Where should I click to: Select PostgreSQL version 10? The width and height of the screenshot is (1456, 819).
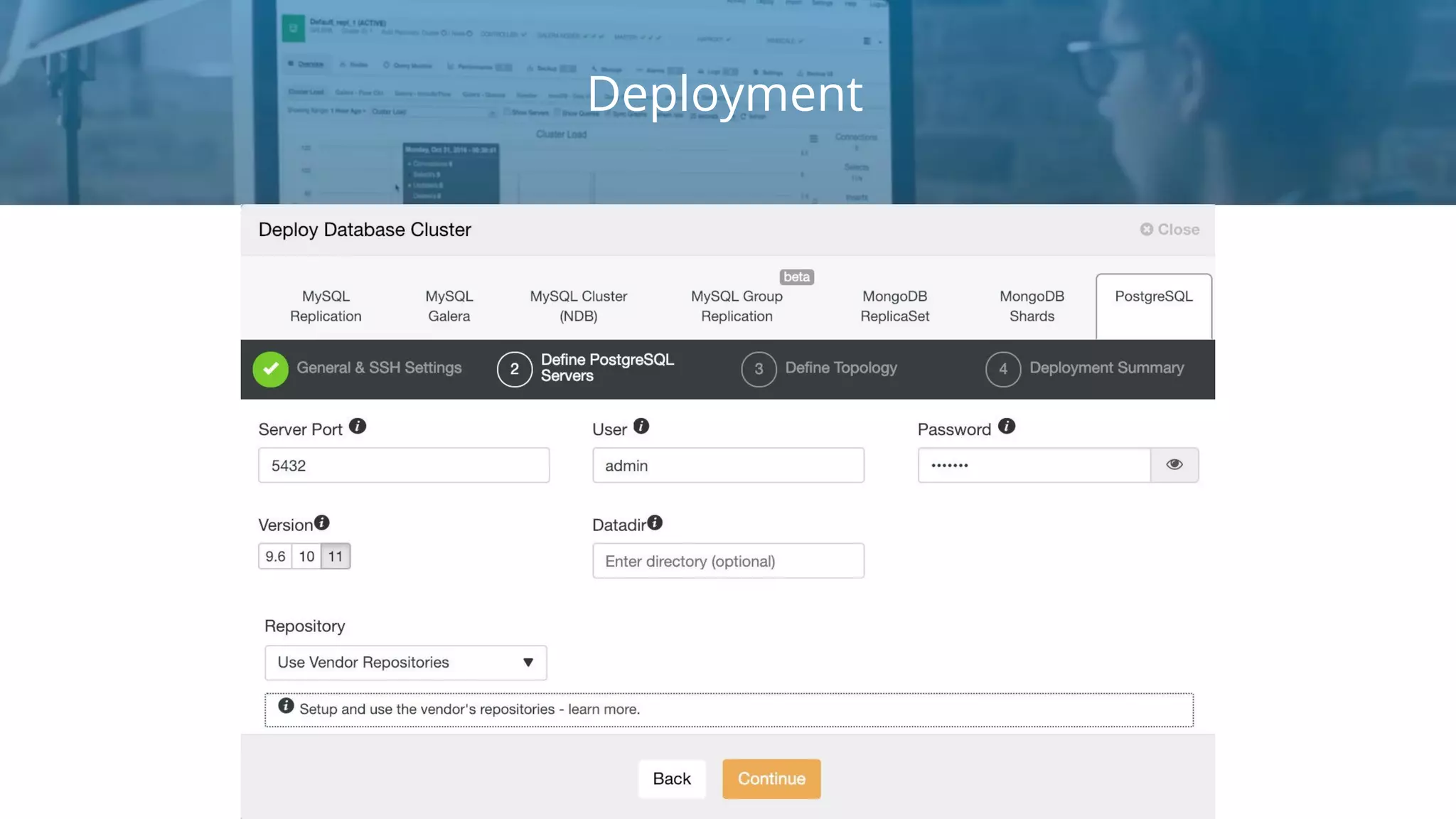tap(306, 556)
